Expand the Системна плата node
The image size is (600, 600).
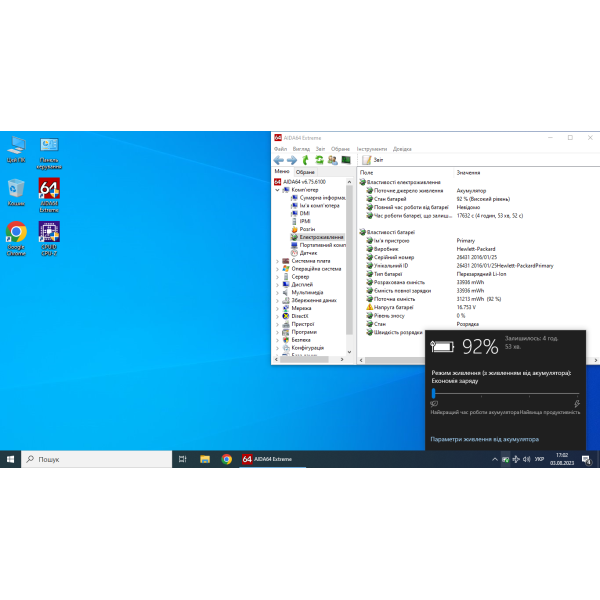point(277,261)
